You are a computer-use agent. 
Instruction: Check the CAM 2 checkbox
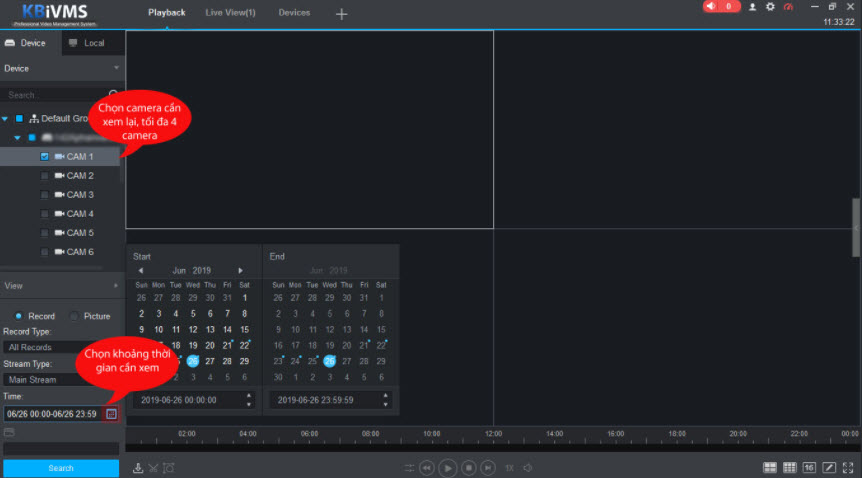44,176
